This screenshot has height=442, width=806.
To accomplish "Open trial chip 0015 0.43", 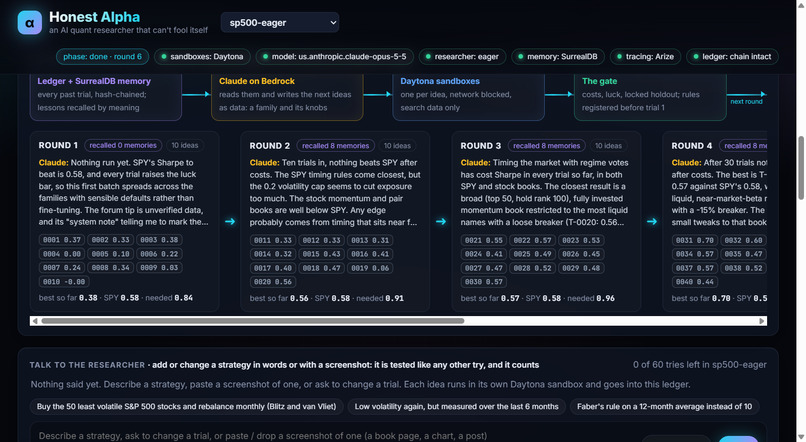I will pos(322,254).
